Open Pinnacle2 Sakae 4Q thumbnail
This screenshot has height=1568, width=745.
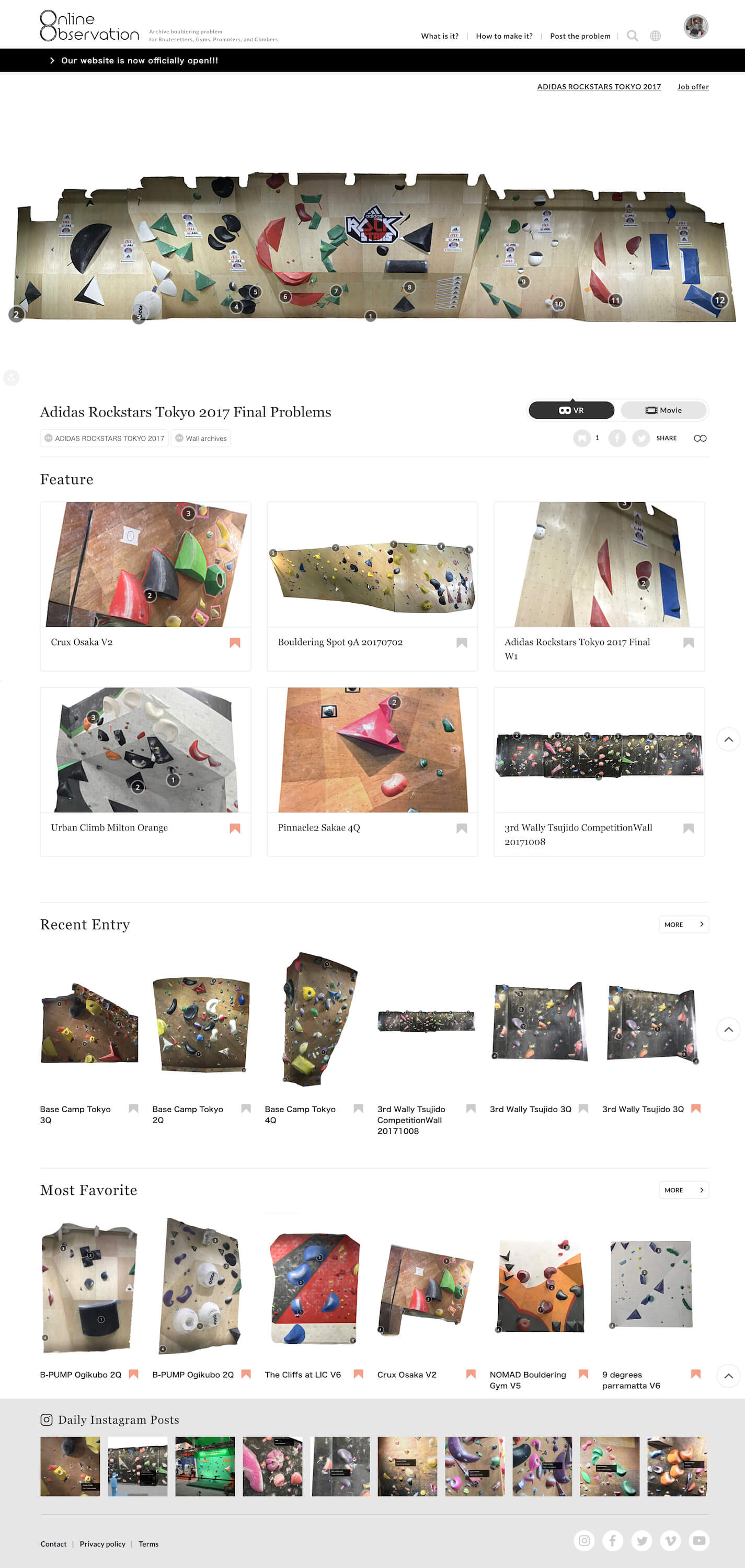[x=372, y=750]
